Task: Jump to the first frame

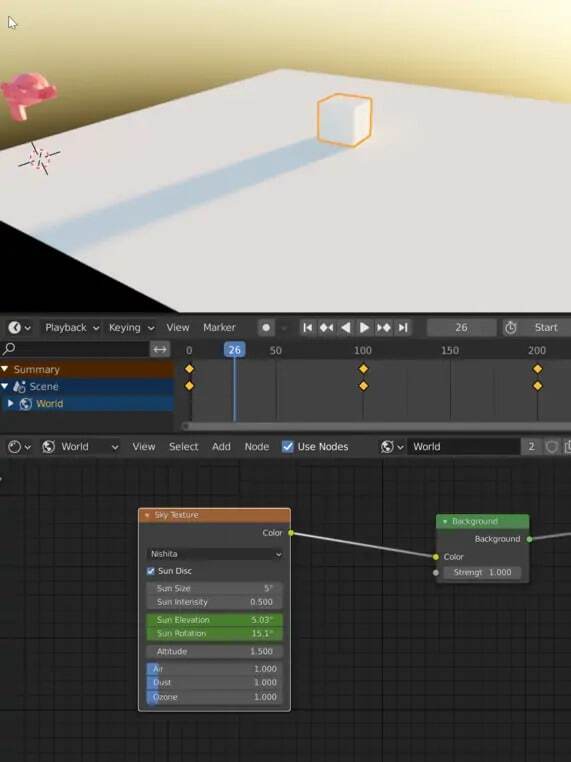Action: coord(308,328)
